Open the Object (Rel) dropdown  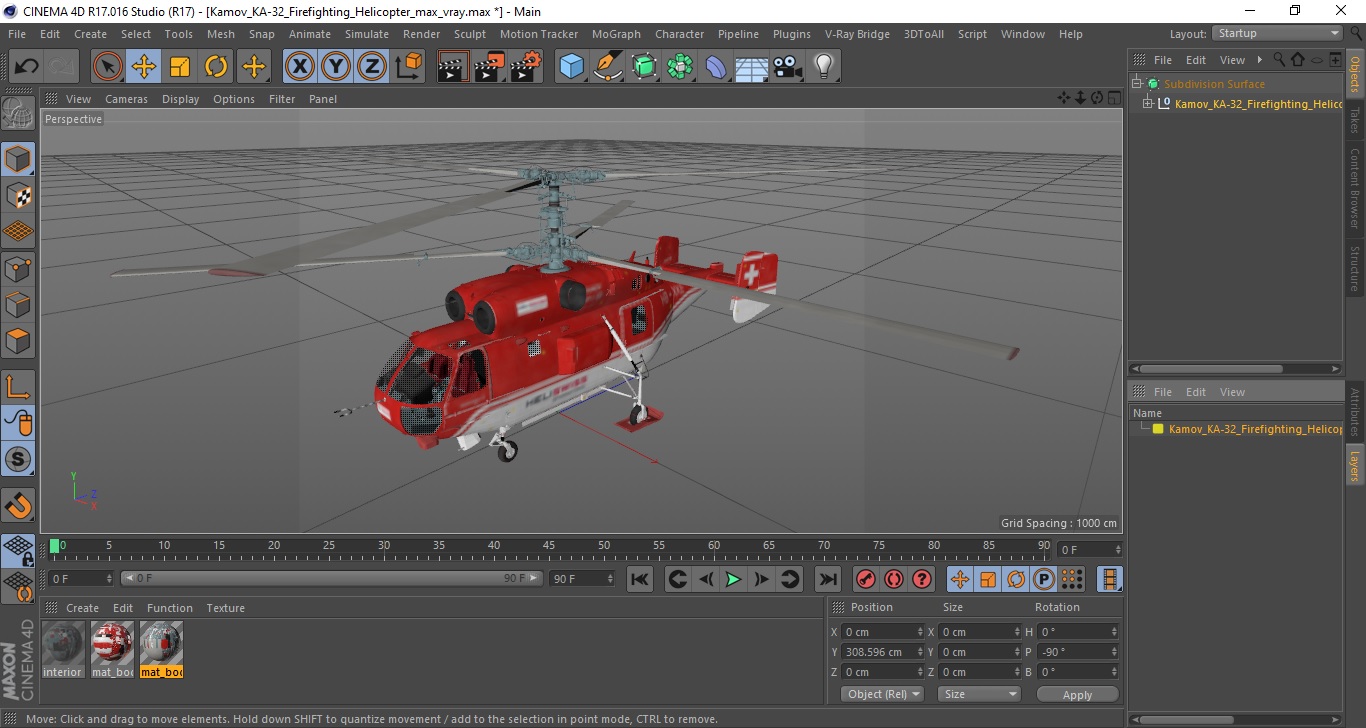(x=882, y=694)
